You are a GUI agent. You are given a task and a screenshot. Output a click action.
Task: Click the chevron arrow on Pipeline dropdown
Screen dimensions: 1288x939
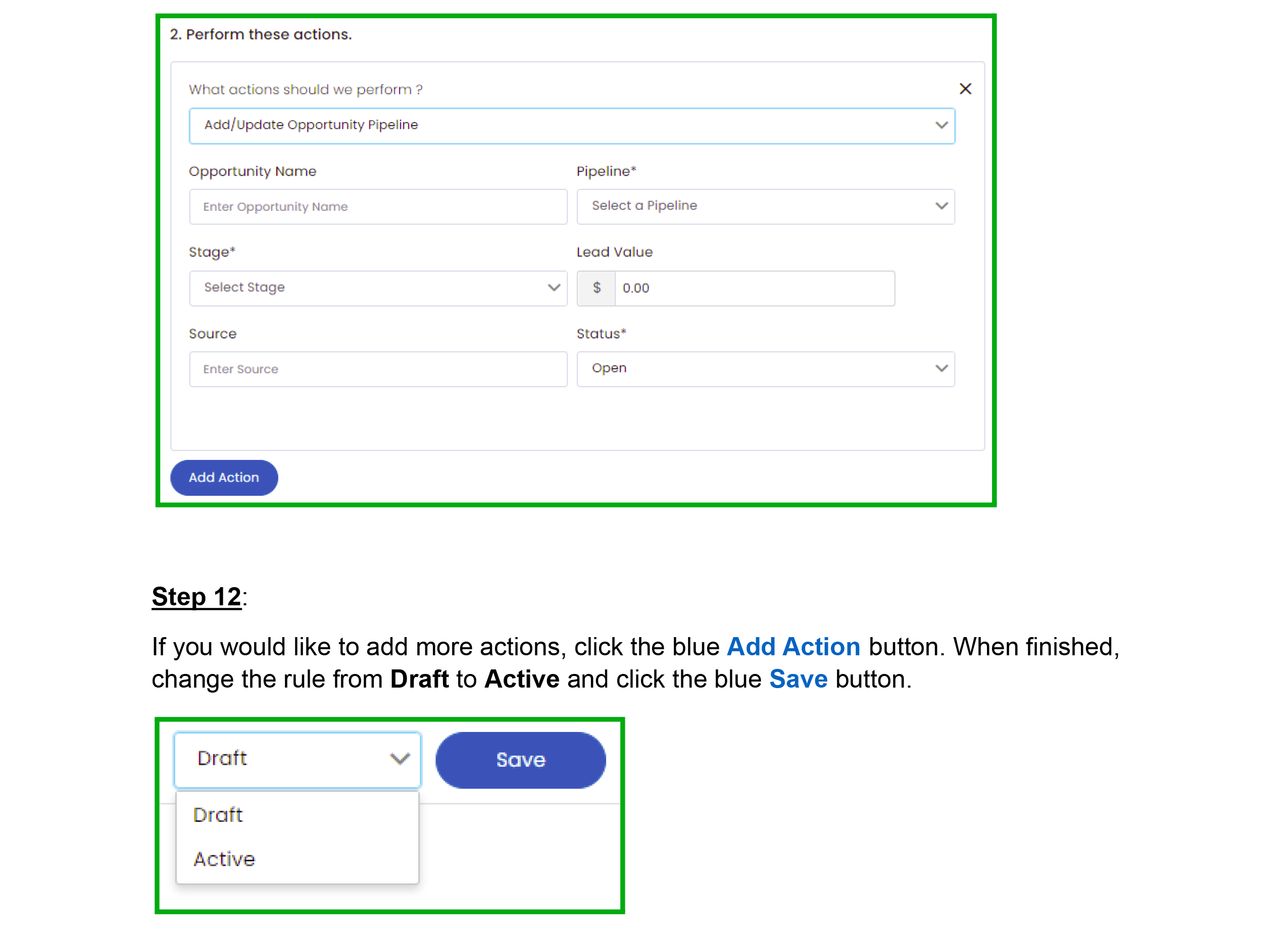coord(941,206)
